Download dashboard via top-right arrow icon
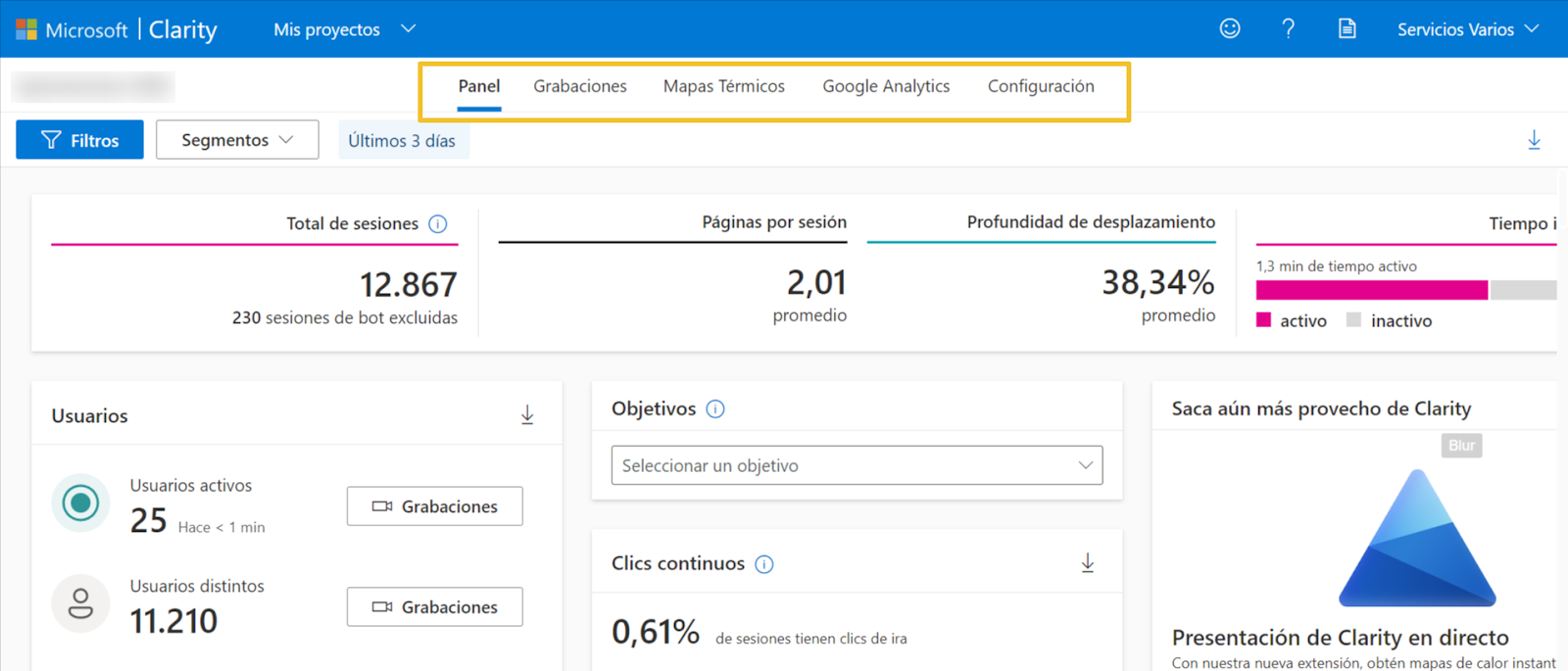Screen dimensions: 1568x671 (x=1535, y=140)
